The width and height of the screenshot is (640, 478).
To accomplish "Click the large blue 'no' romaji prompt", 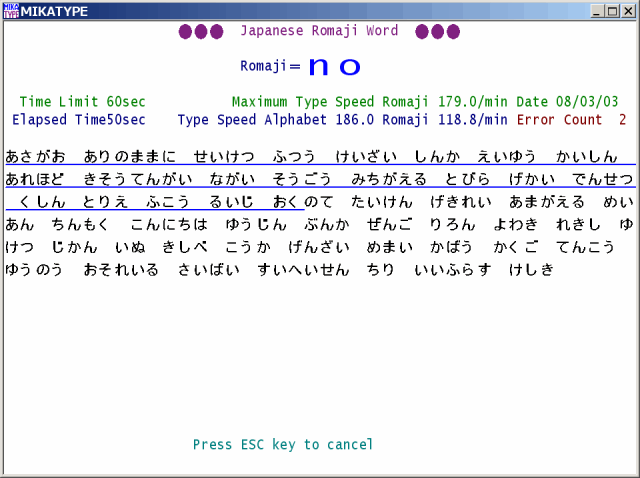I will [334, 66].
